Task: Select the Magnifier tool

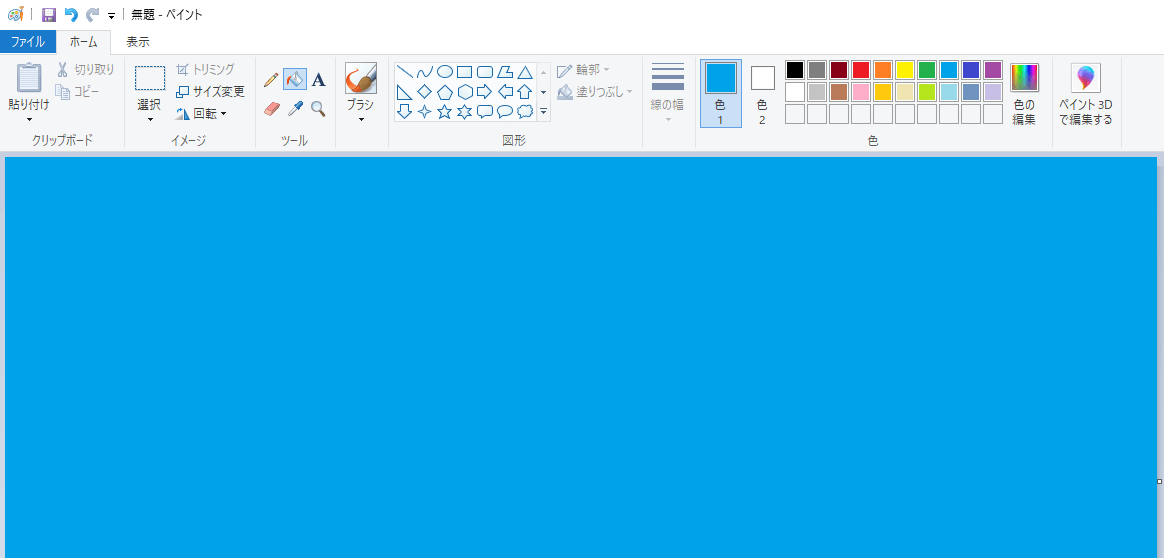Action: pos(318,108)
